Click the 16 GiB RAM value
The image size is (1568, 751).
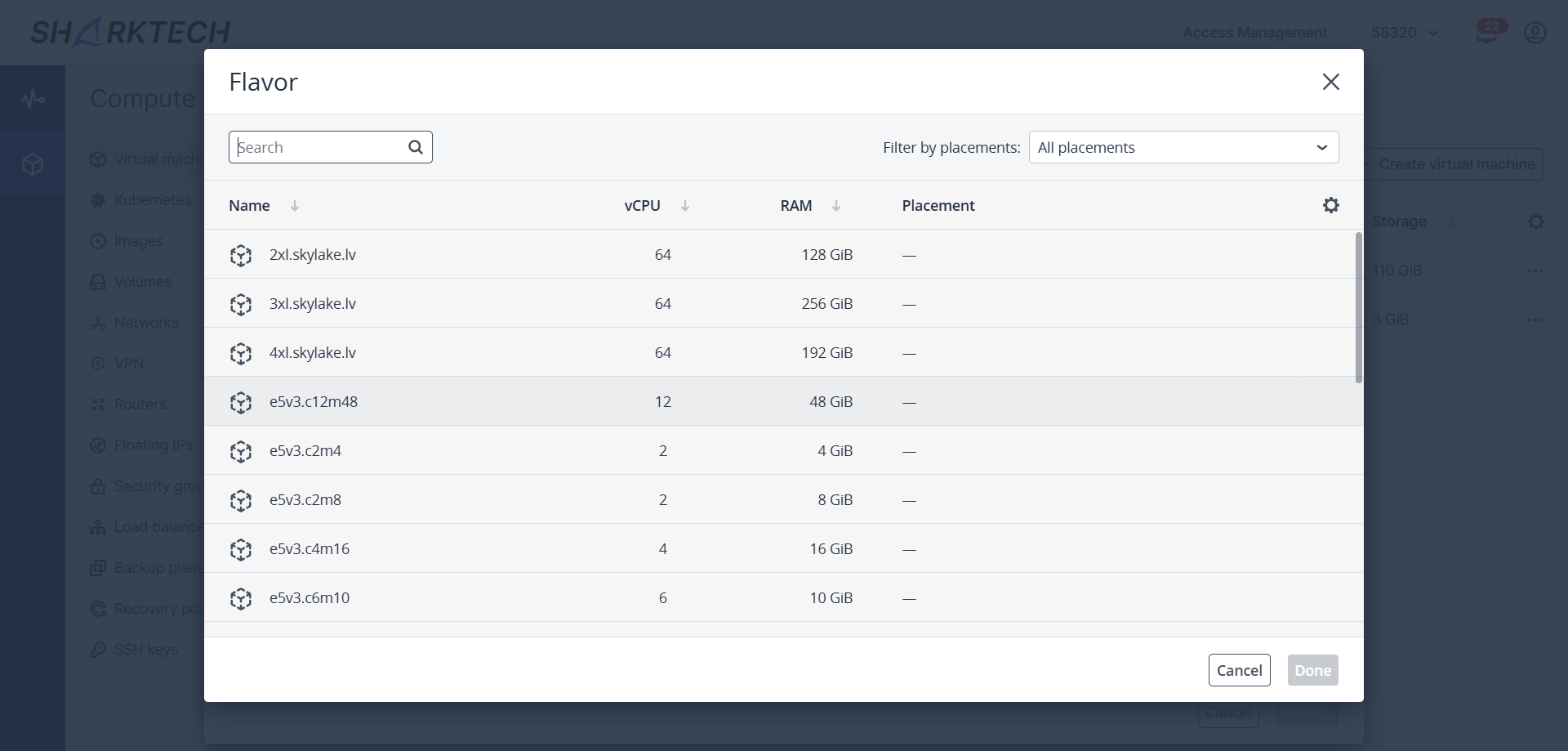tap(831, 549)
